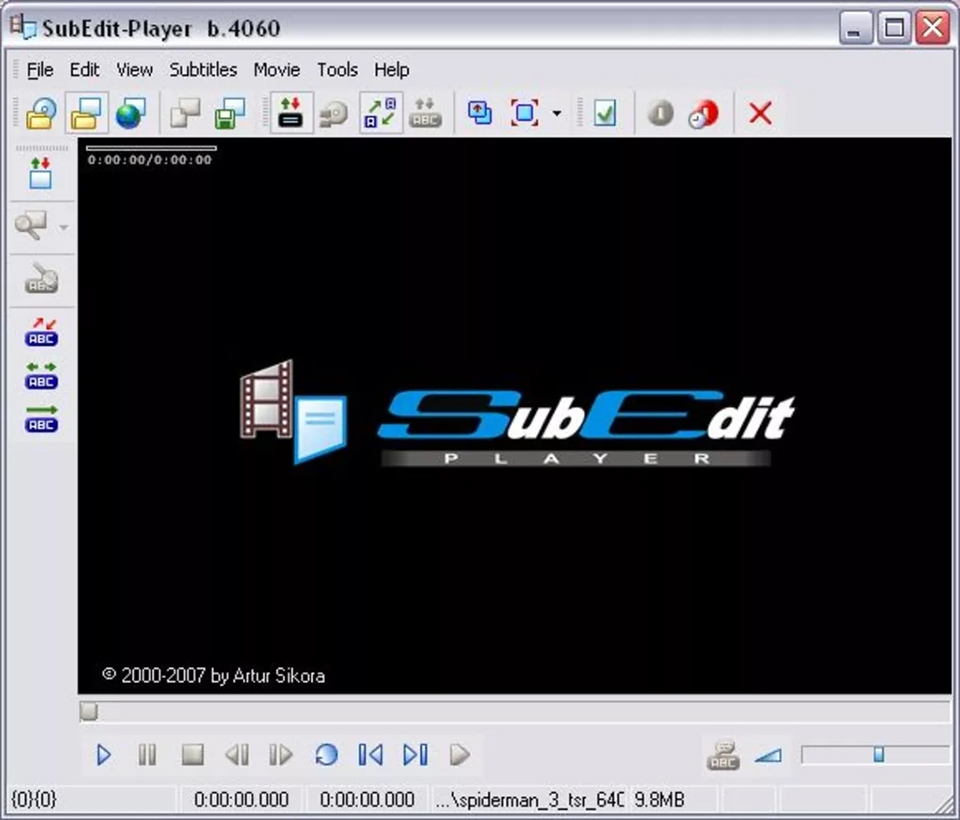Click the green floppy save subtitles icon

(230, 113)
